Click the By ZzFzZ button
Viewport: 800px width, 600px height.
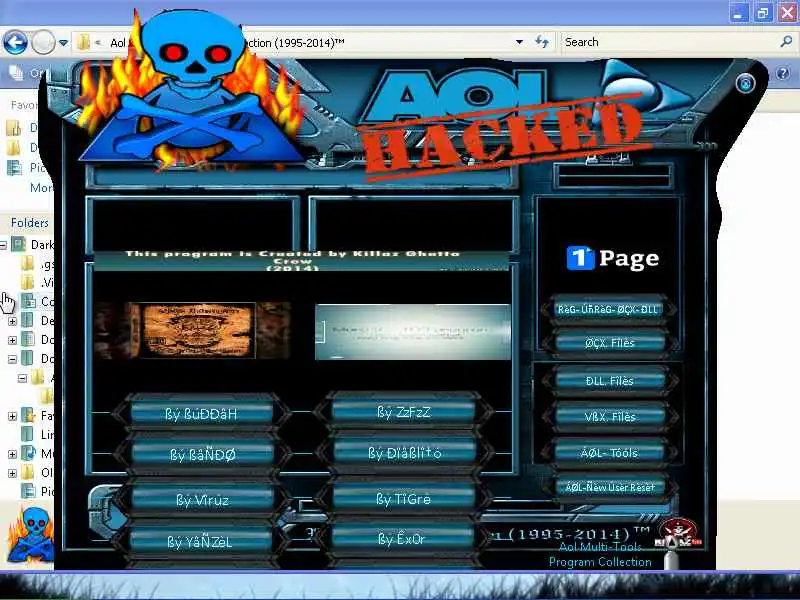(404, 412)
